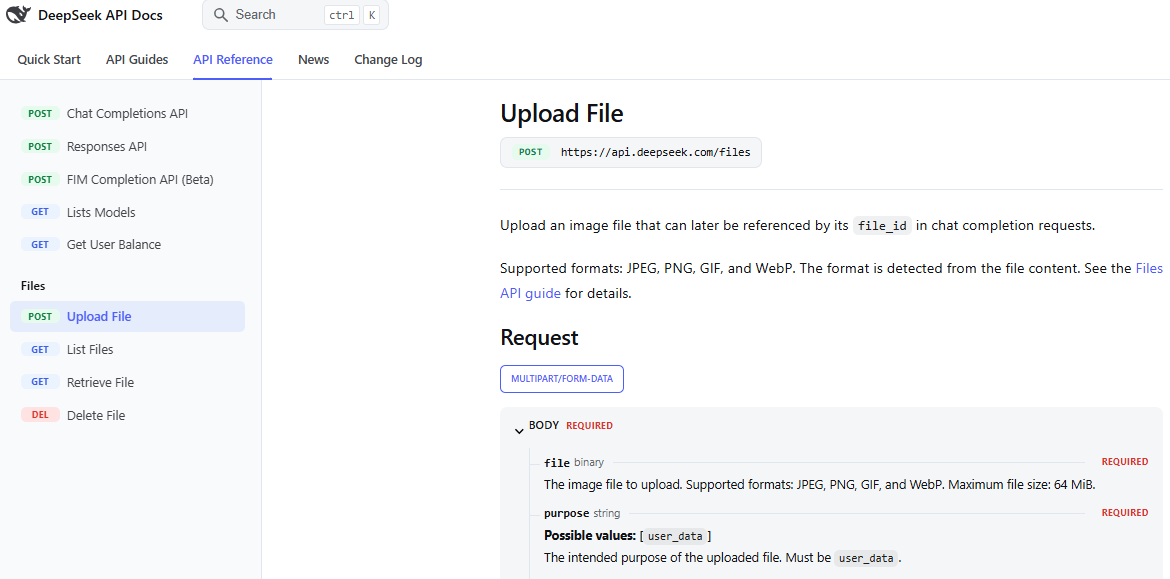This screenshot has width=1170, height=579.
Task: Open Retrieve File sidebar entry
Action: 128,382
